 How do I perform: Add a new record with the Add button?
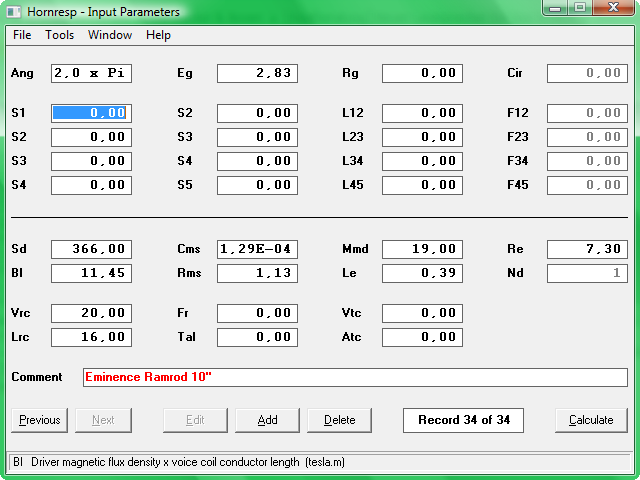click(267, 420)
